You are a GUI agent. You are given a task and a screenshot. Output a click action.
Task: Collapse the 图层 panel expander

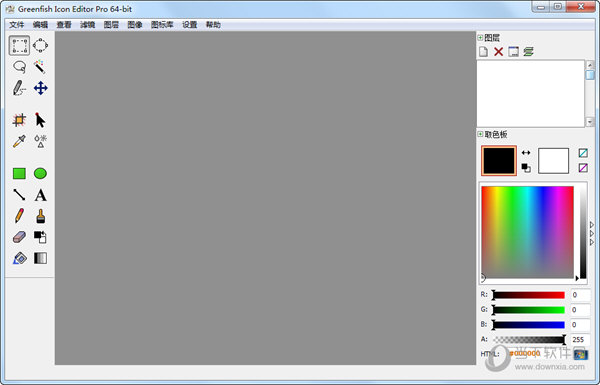point(480,38)
